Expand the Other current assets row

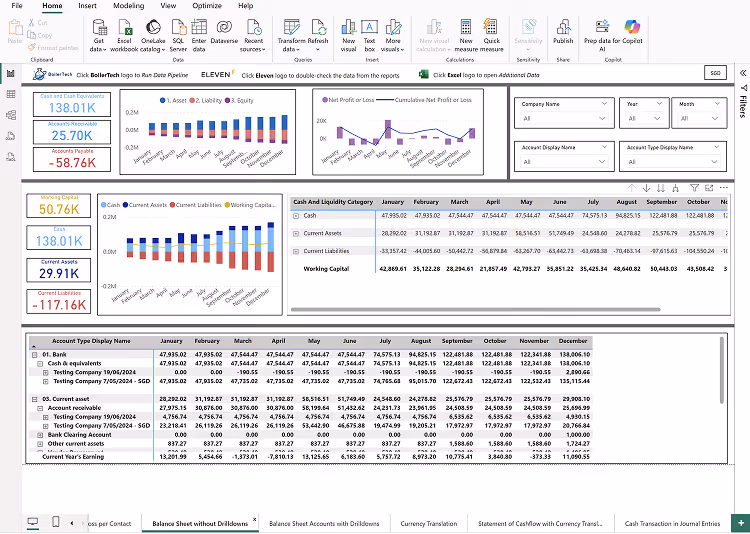pyautogui.click(x=40, y=444)
